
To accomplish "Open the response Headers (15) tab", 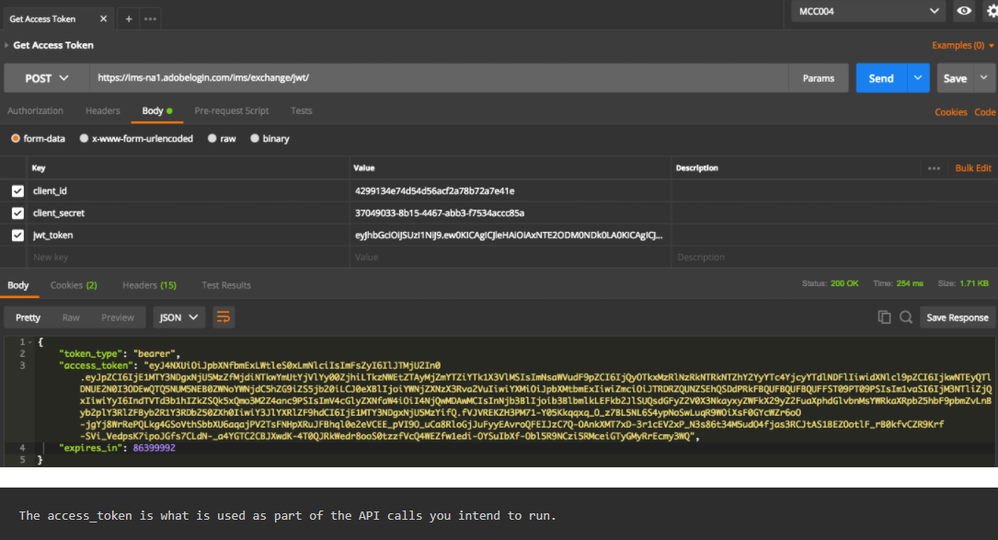I will click(x=149, y=285).
